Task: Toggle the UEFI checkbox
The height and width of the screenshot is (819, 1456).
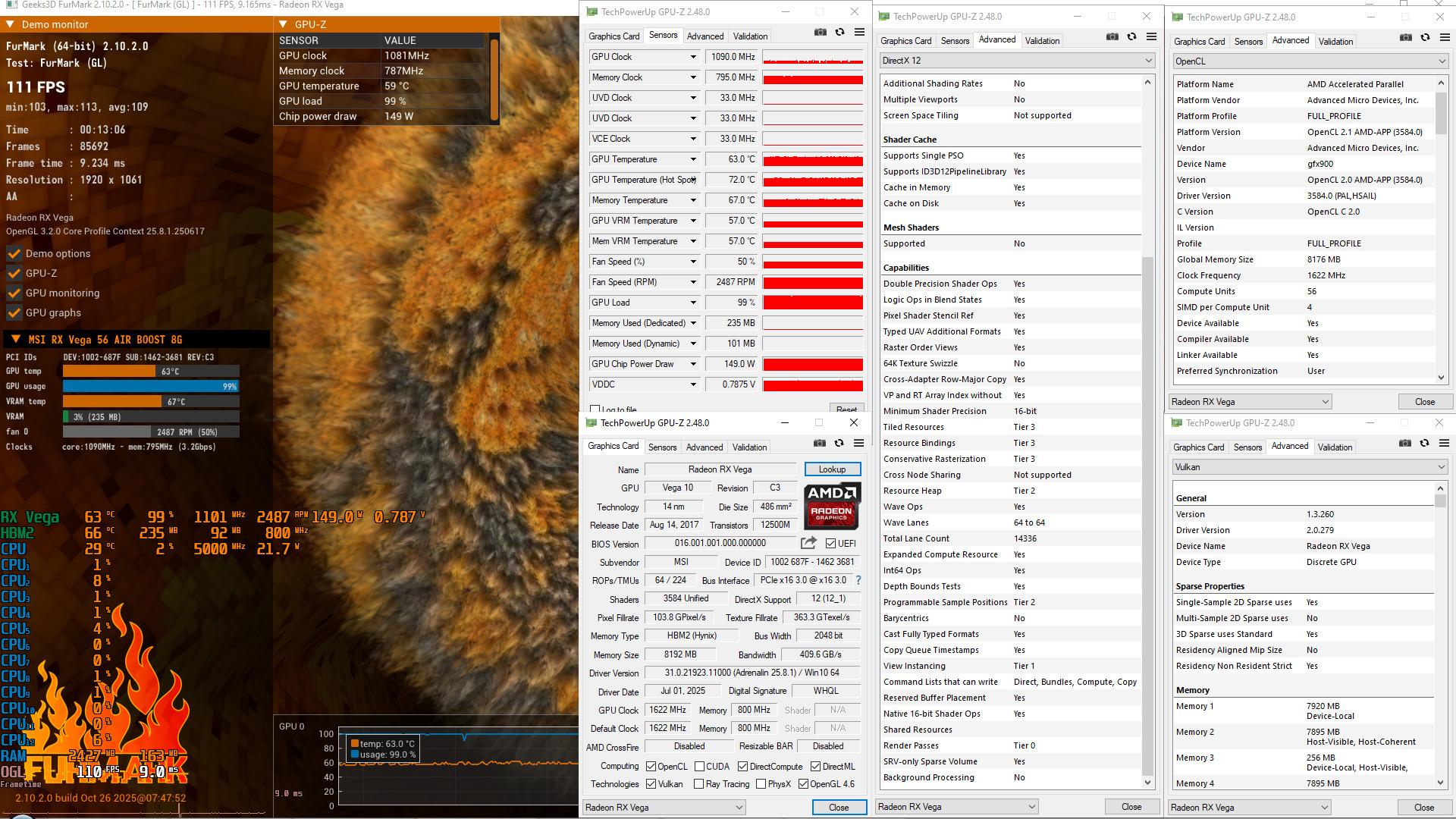Action: click(830, 544)
